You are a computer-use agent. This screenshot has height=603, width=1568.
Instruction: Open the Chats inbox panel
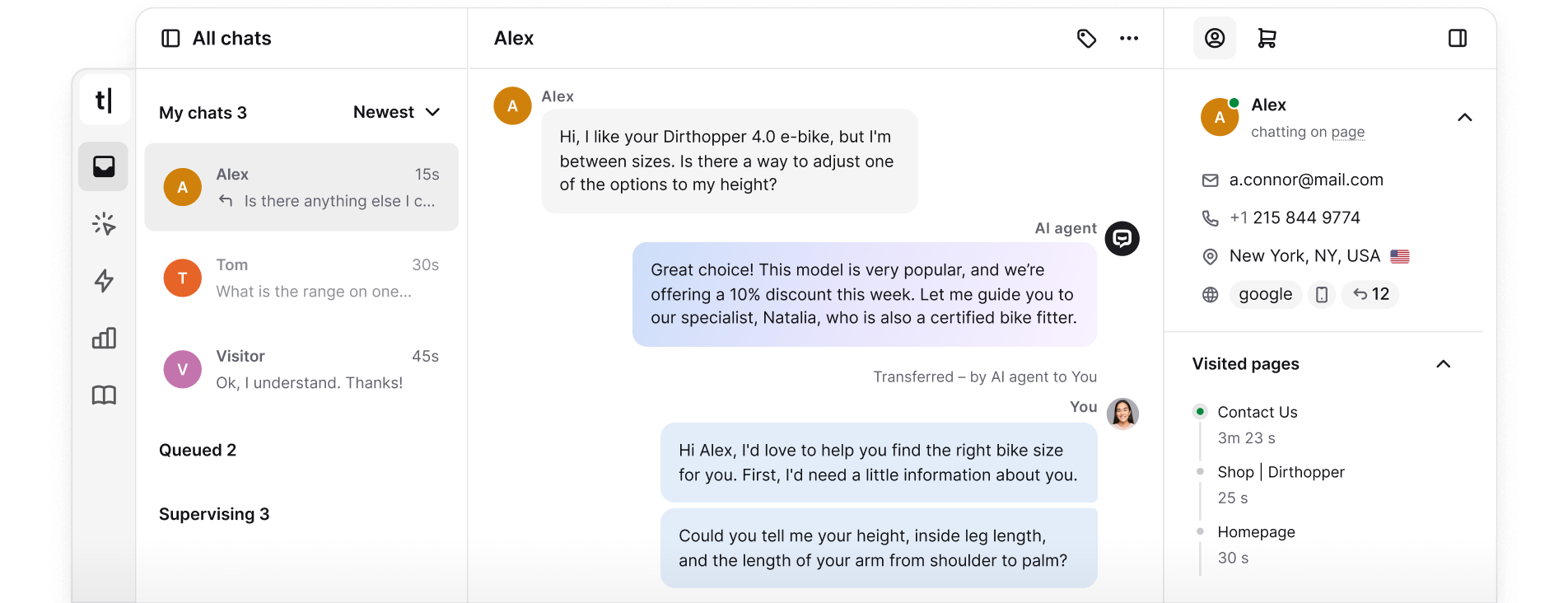[x=104, y=166]
